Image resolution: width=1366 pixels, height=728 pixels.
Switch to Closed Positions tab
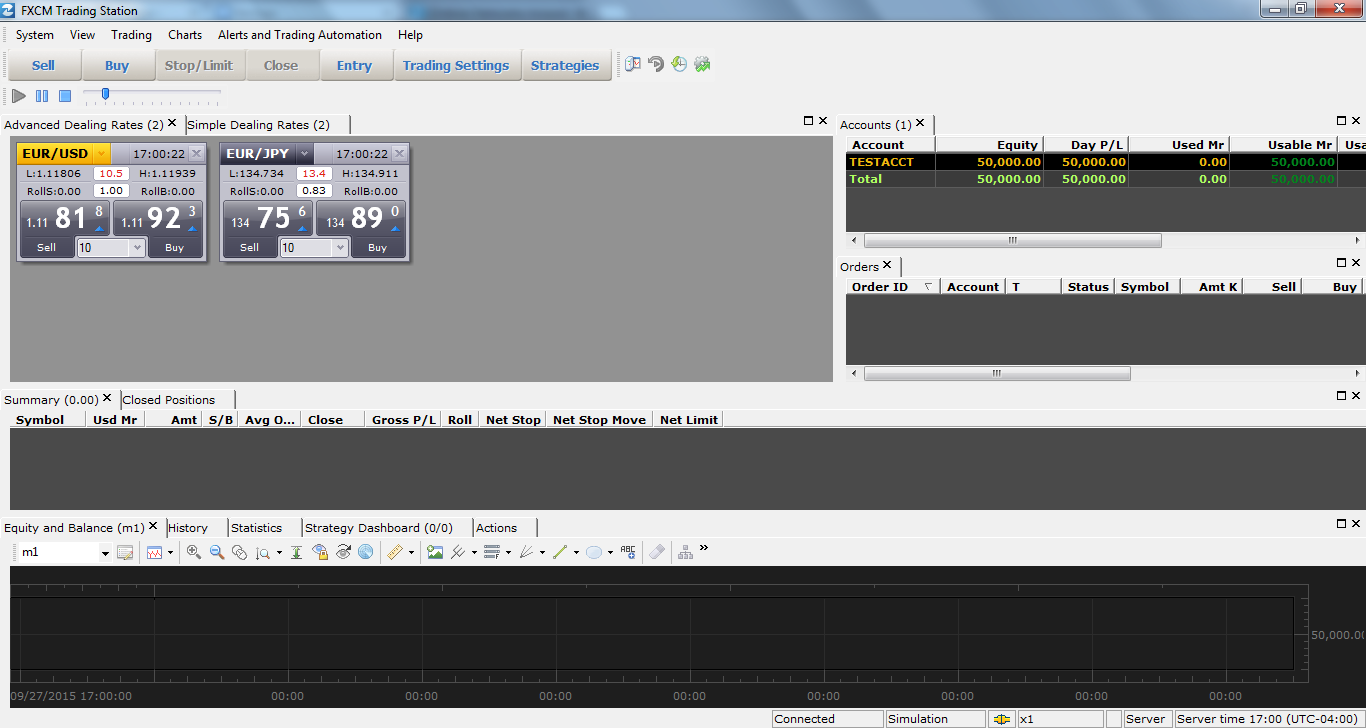tap(169, 400)
